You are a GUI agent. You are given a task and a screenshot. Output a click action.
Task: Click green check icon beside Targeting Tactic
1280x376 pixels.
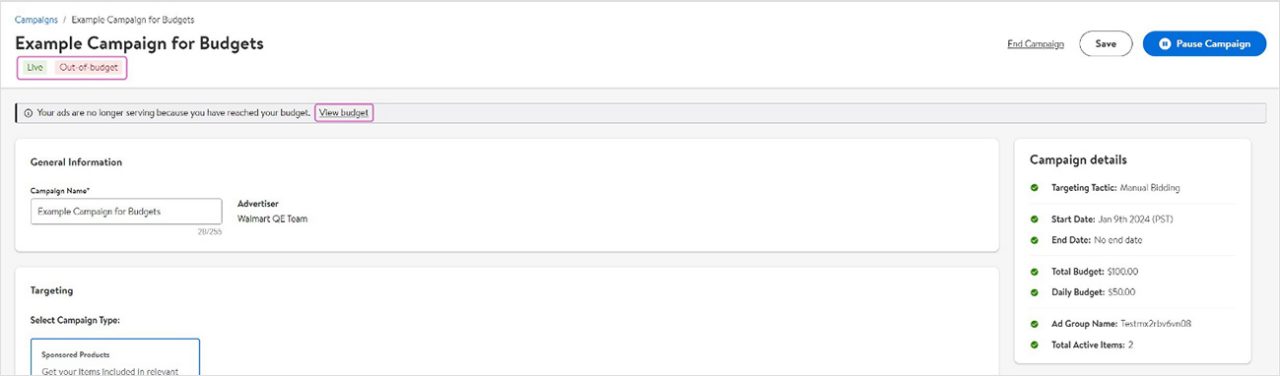click(1034, 187)
